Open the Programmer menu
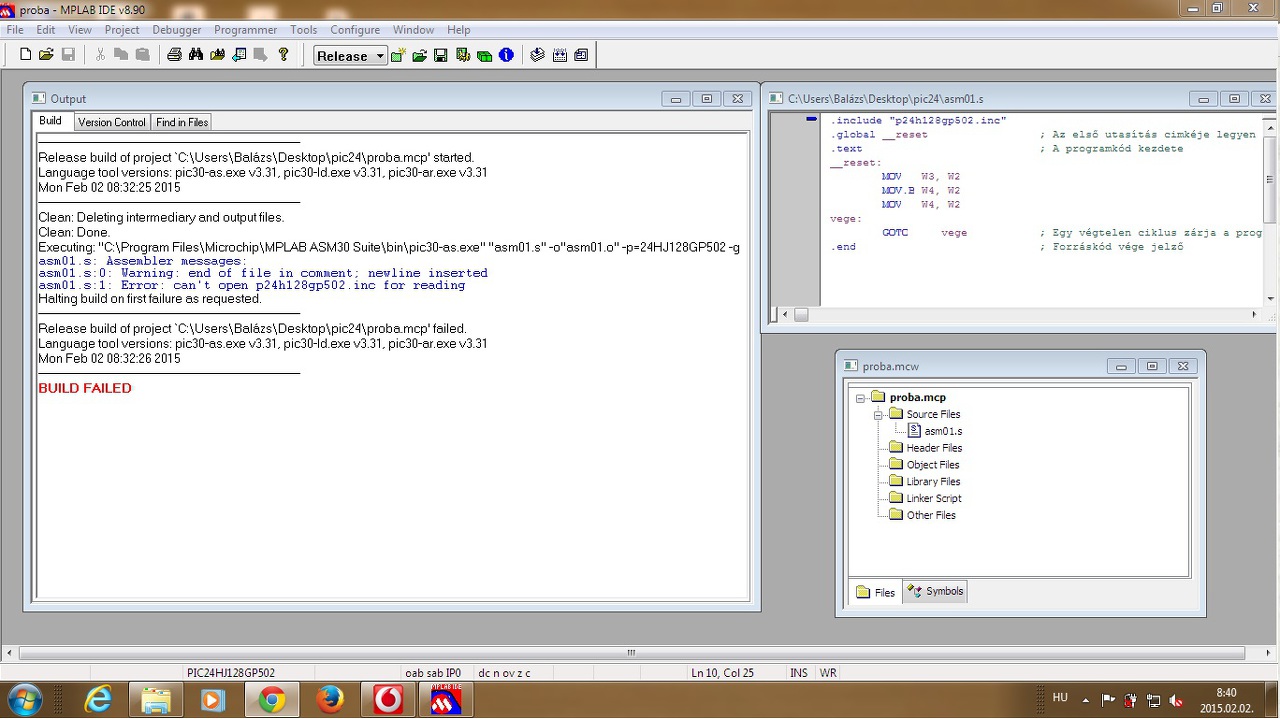 coord(246,30)
